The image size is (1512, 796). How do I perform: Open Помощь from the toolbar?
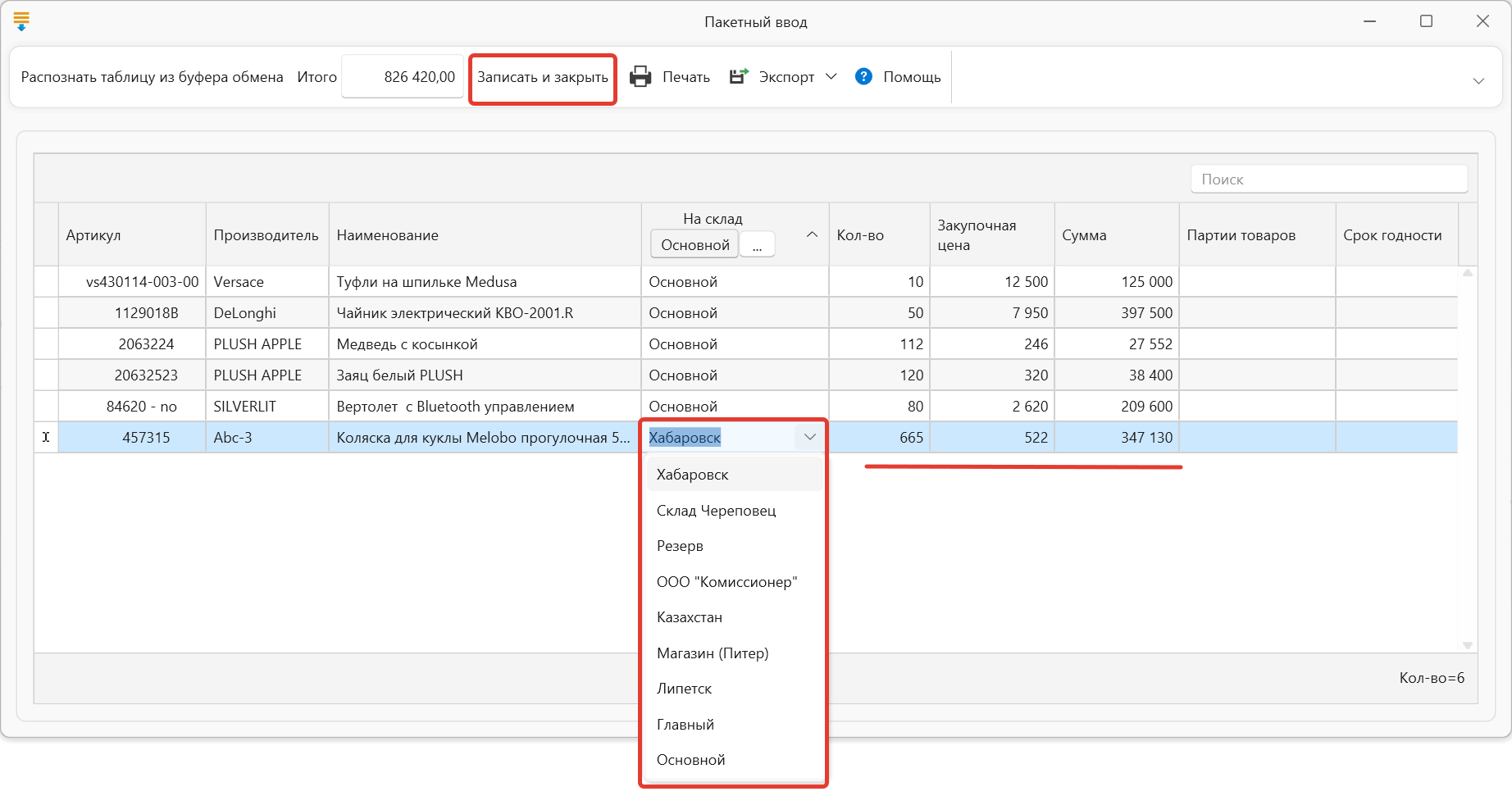[x=912, y=77]
